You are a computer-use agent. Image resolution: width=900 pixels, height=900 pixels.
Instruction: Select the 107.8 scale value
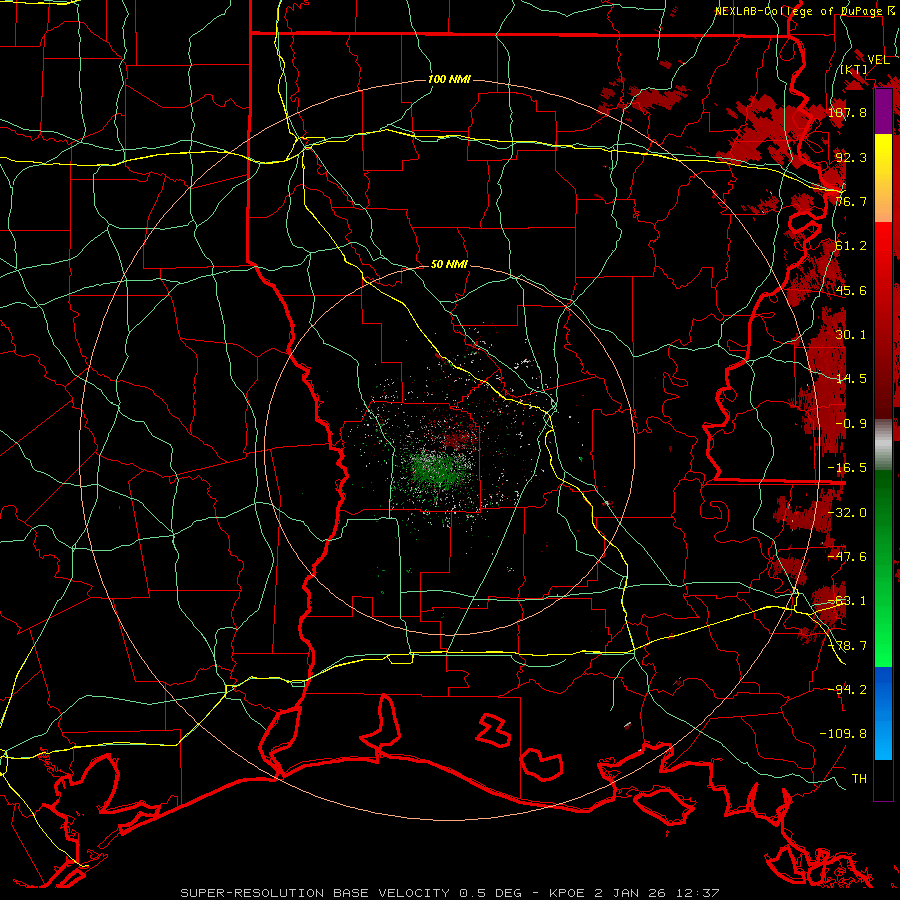click(x=848, y=112)
